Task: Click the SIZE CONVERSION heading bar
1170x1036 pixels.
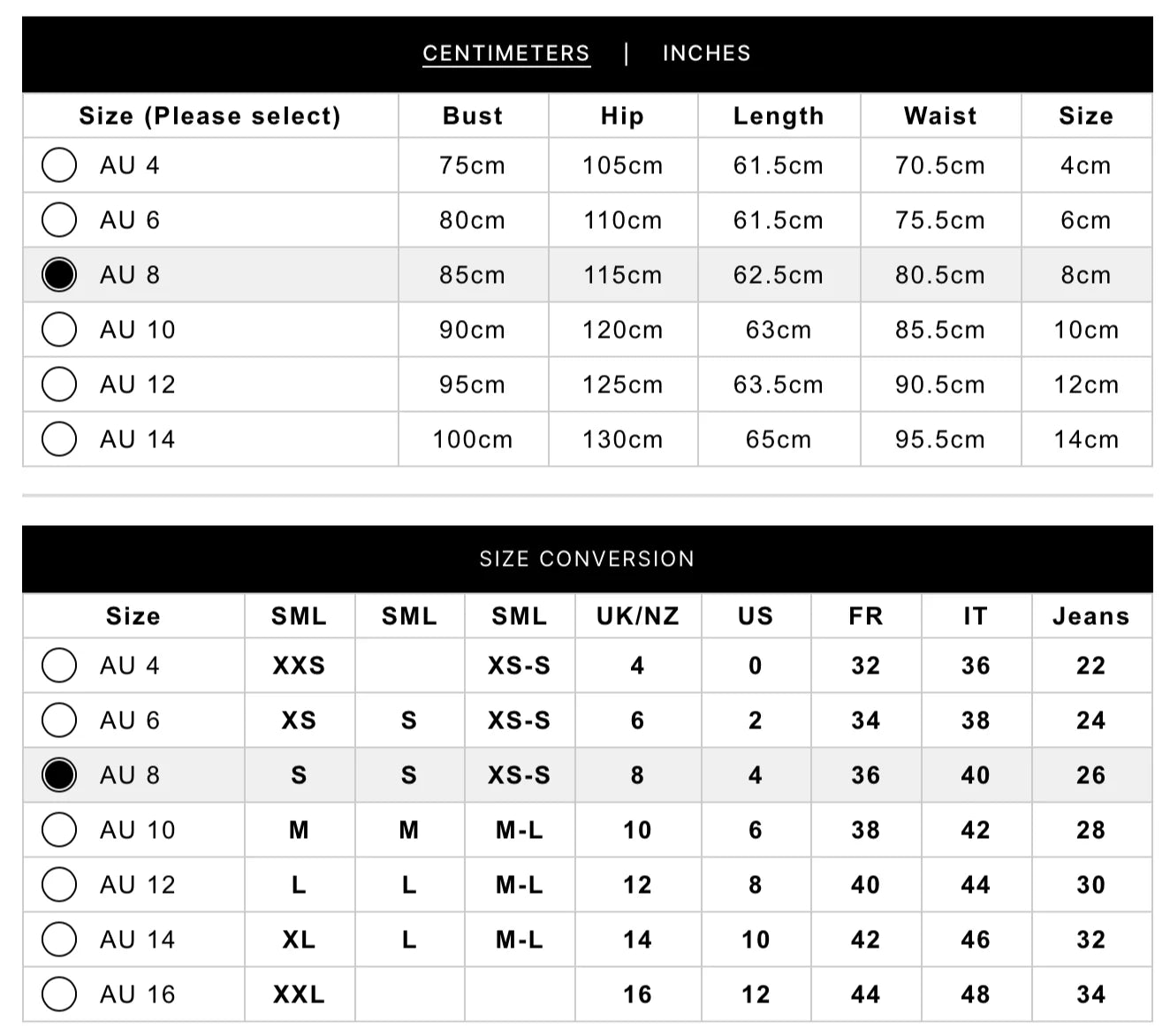Action: pyautogui.click(x=587, y=559)
